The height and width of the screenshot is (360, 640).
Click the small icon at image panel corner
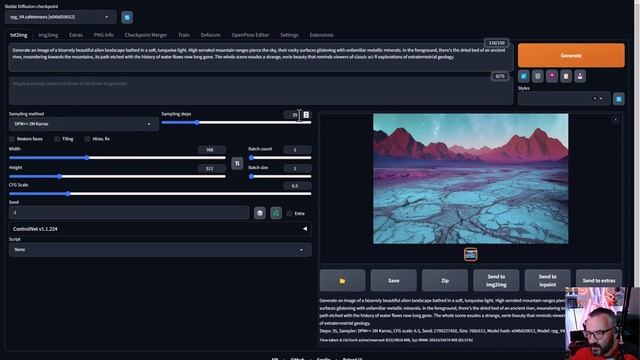pos(616,120)
